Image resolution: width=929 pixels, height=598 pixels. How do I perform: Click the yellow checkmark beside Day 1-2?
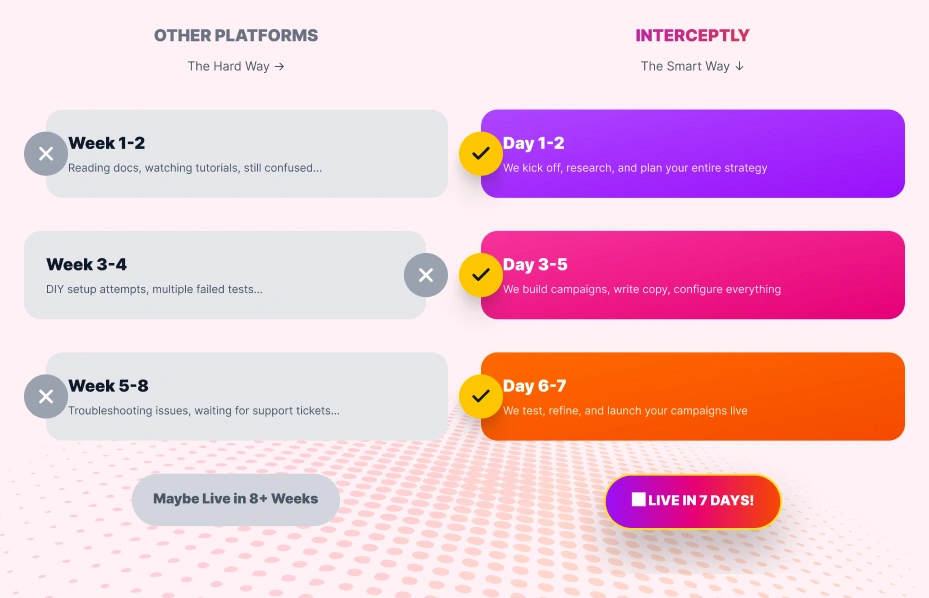click(481, 154)
